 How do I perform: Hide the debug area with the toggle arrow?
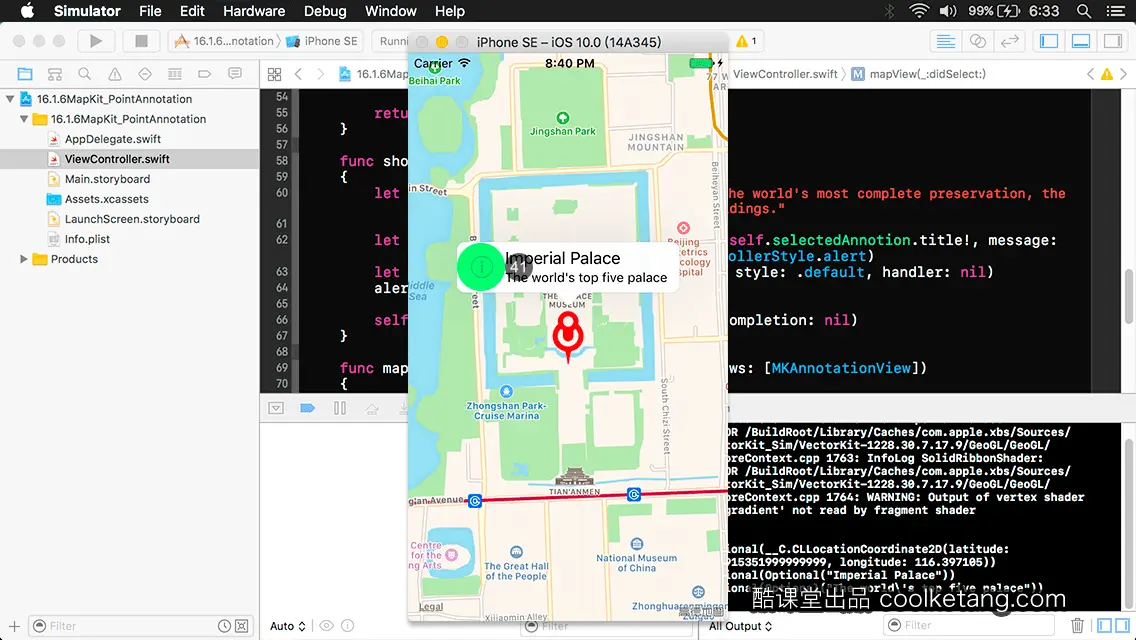coord(276,408)
